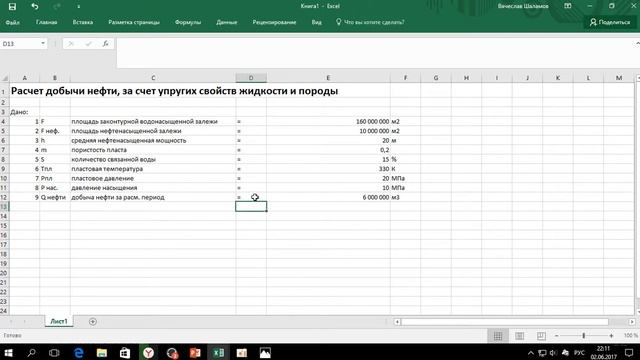
Task: Click the 100% zoom level label
Action: [631, 336]
